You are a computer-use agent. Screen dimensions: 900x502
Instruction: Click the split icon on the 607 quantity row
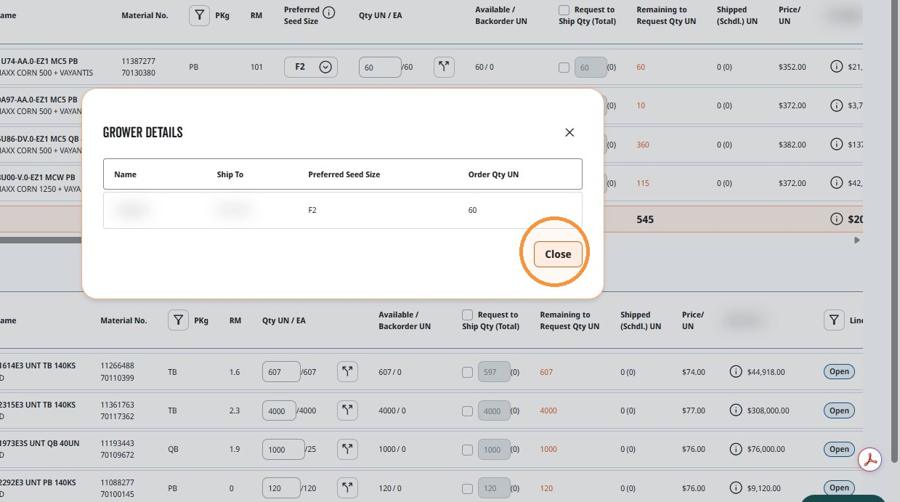tap(347, 372)
